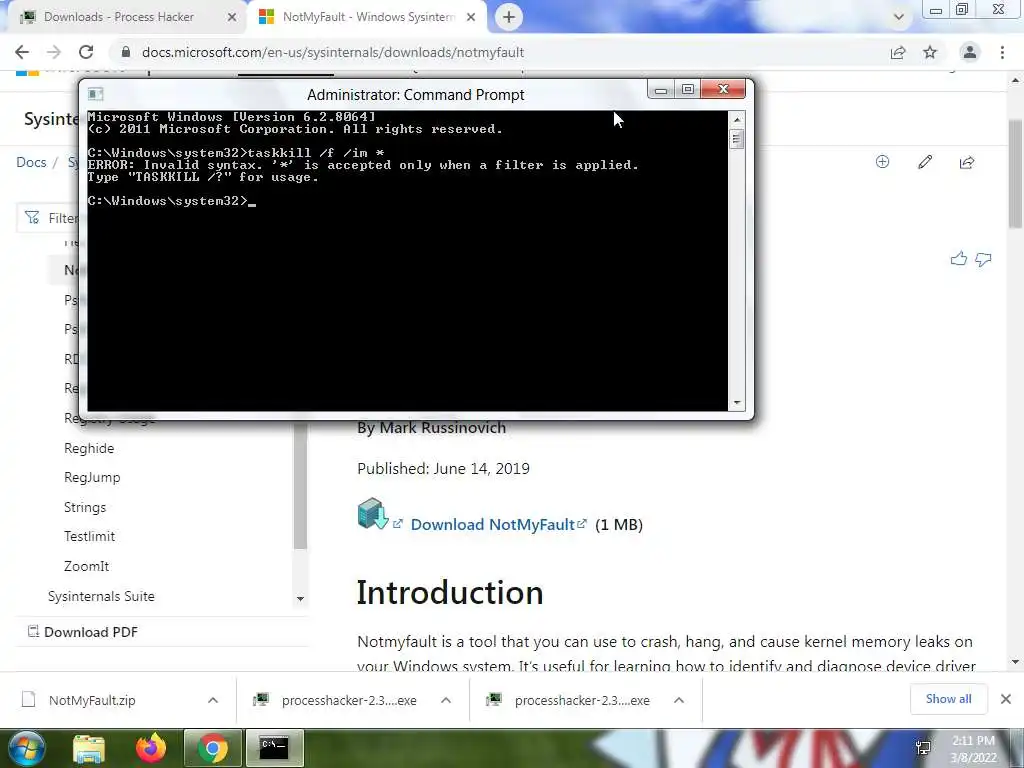Screen dimensions: 1024x768
Task: Expand options for second processhacker download
Action: [x=679, y=700]
